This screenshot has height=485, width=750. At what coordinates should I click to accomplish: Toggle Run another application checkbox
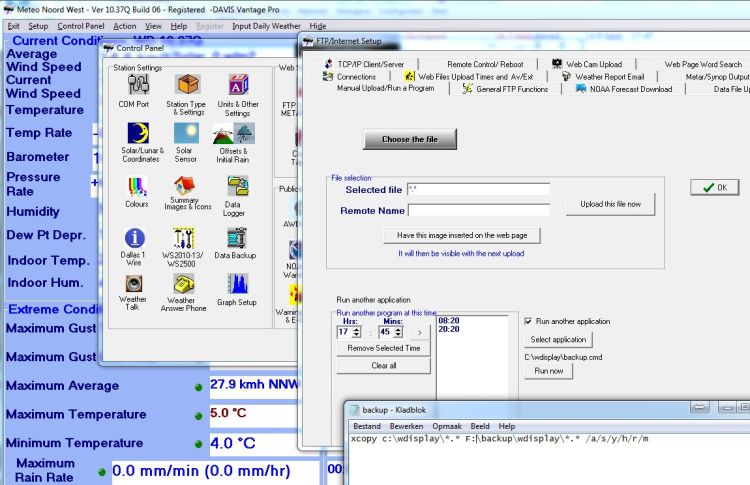528,321
